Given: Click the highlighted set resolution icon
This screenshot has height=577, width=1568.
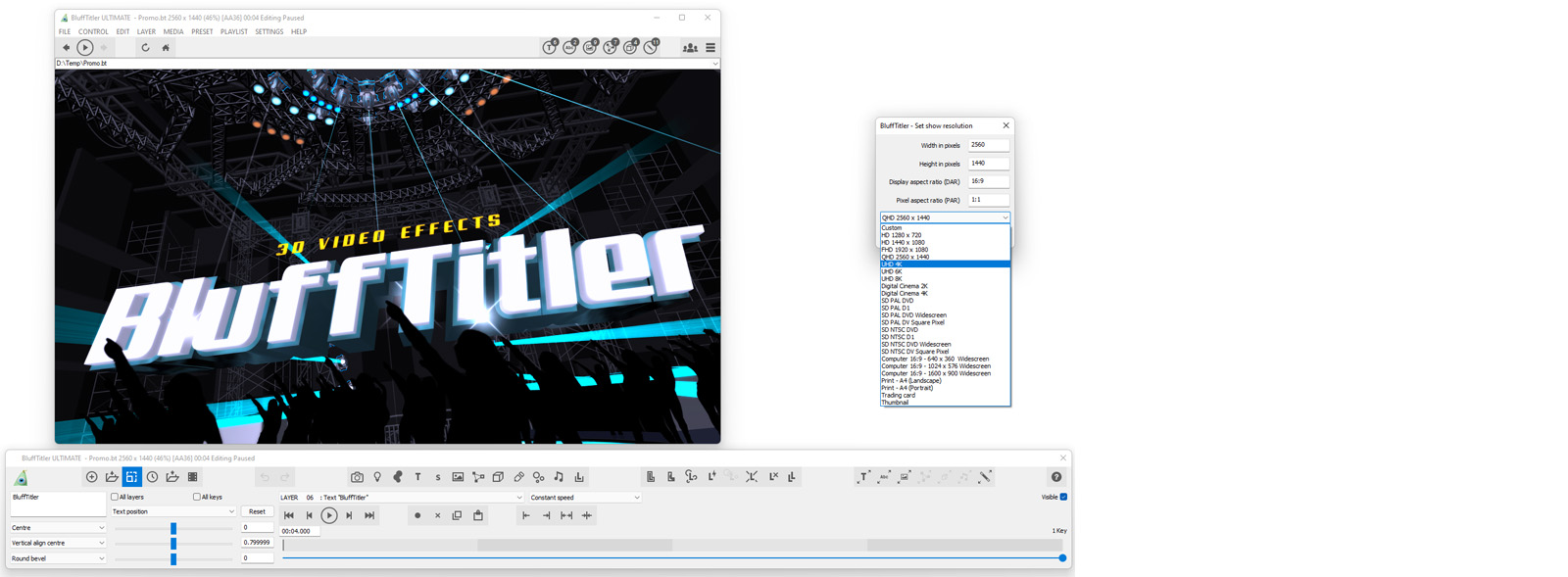Looking at the screenshot, I should coord(131,477).
